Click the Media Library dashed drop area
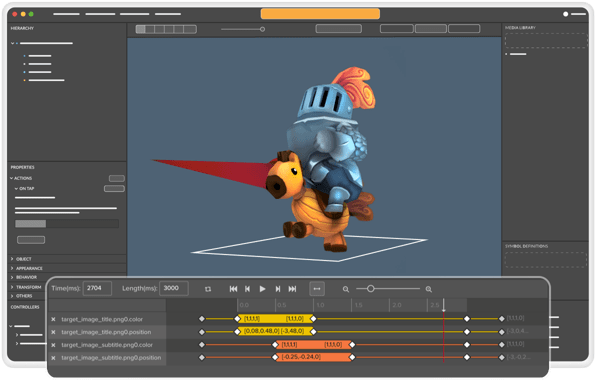Viewport: 595px width, 381px height. 546,41
